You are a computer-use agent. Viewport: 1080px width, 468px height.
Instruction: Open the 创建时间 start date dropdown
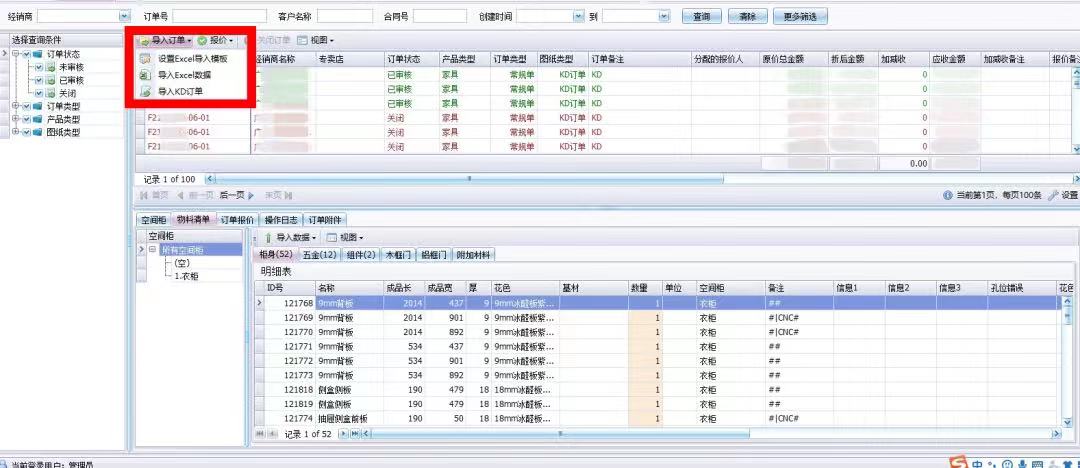point(578,15)
